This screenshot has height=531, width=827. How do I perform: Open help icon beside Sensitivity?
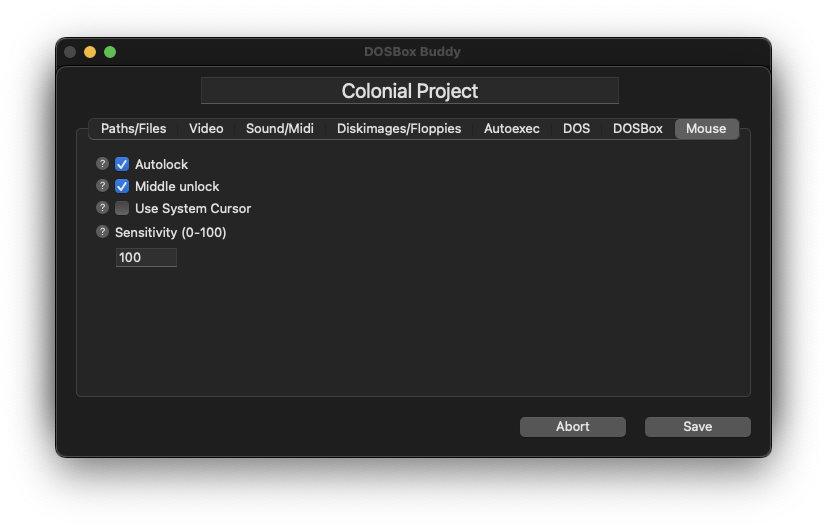point(102,231)
